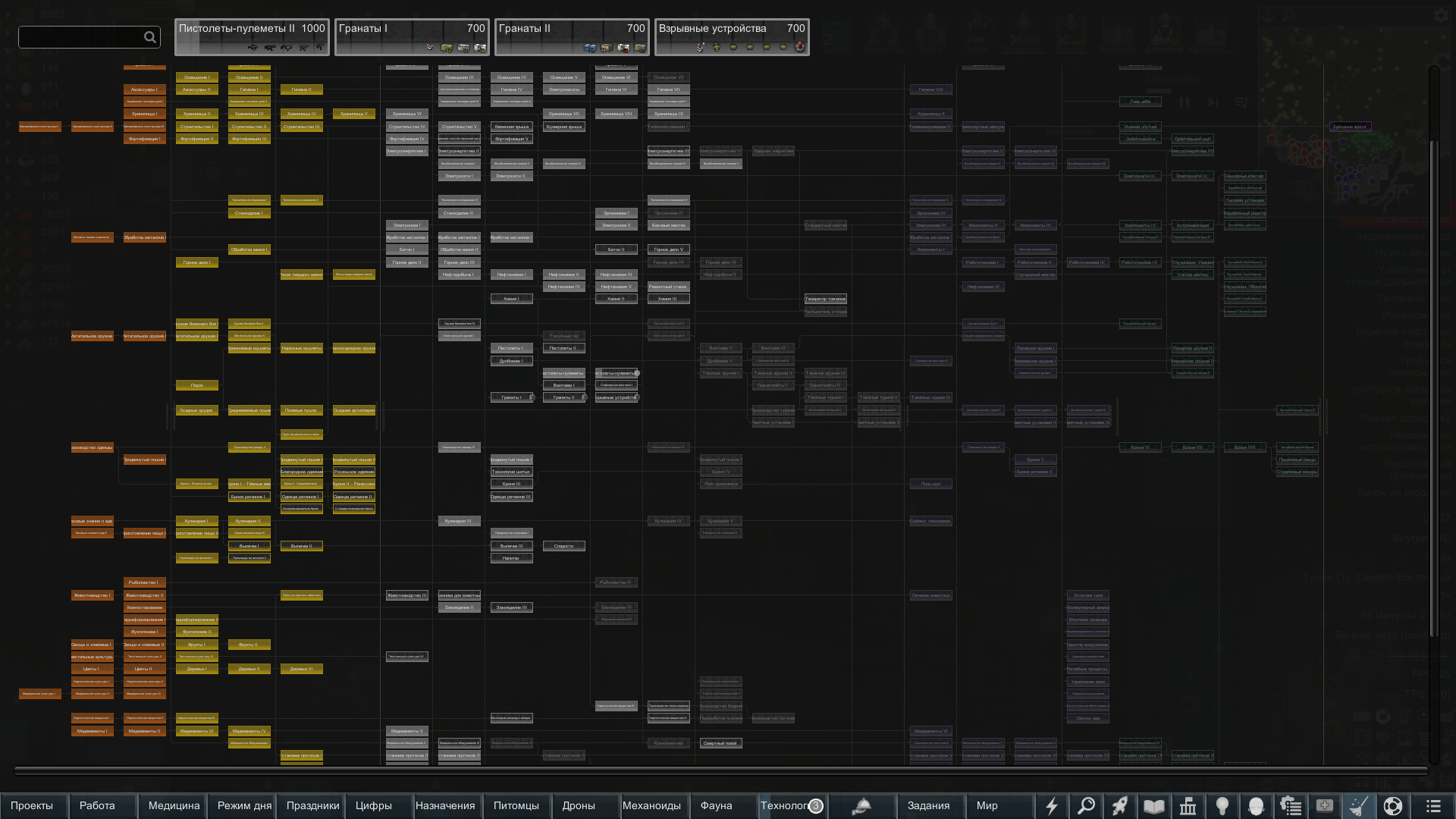Open the lightning bolt power menu icon
The width and height of the screenshot is (1456, 819).
tap(1052, 806)
